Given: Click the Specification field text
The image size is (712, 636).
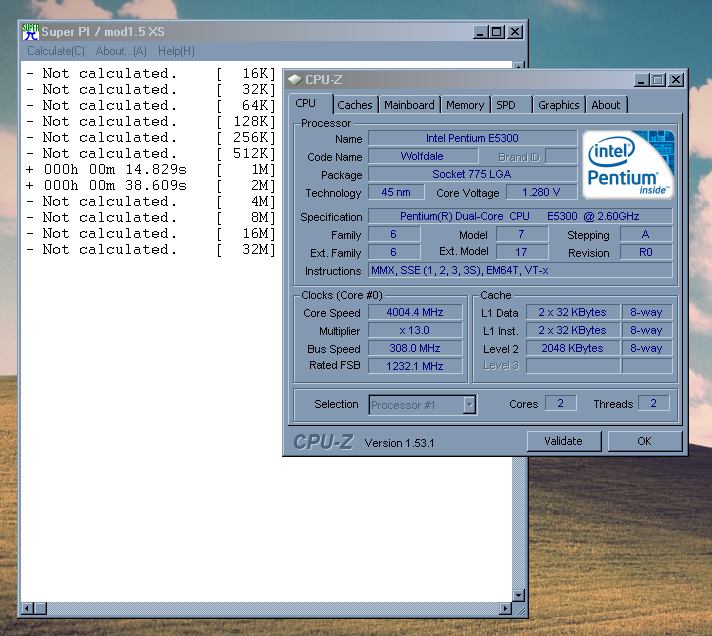Looking at the screenshot, I should pyautogui.click(x=520, y=216).
